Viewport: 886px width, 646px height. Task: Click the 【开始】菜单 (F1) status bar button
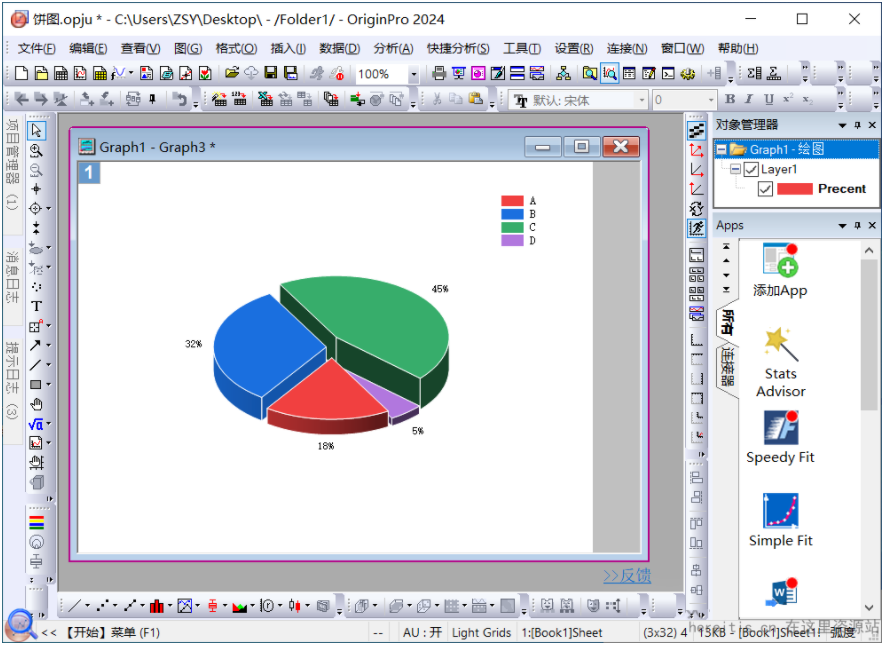pos(112,632)
